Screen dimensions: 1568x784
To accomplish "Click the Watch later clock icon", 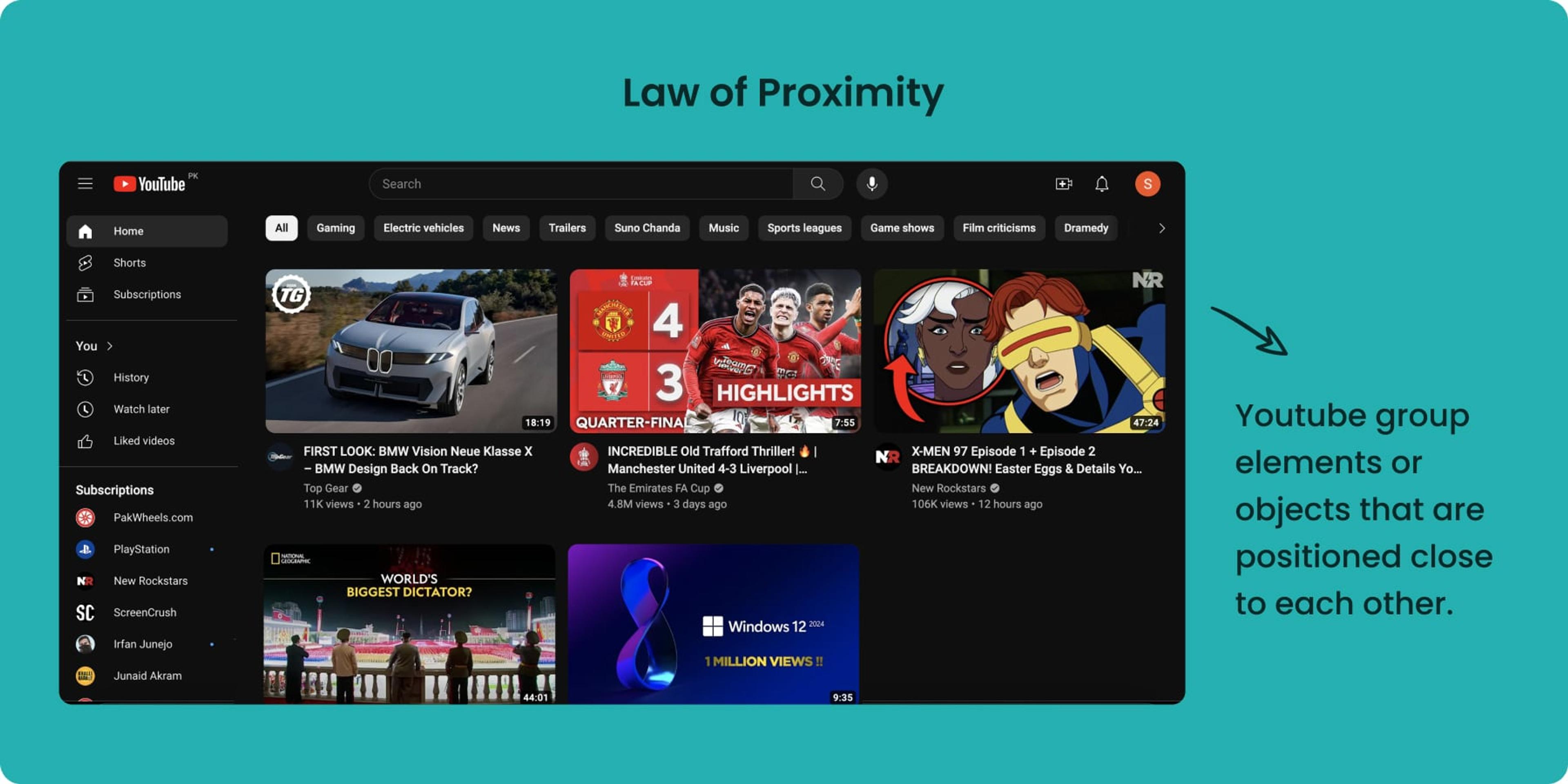I will tap(85, 409).
